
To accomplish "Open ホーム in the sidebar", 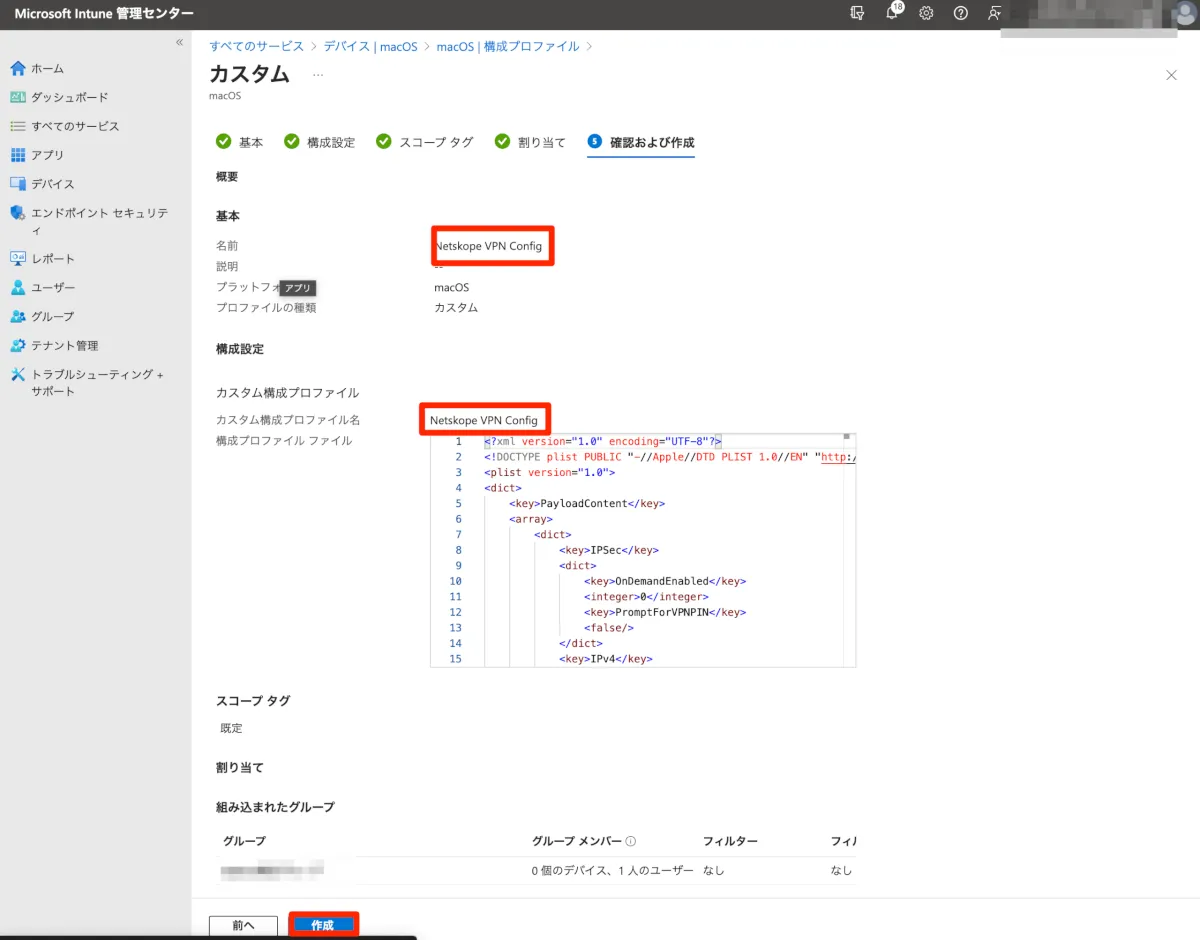I will coord(47,68).
